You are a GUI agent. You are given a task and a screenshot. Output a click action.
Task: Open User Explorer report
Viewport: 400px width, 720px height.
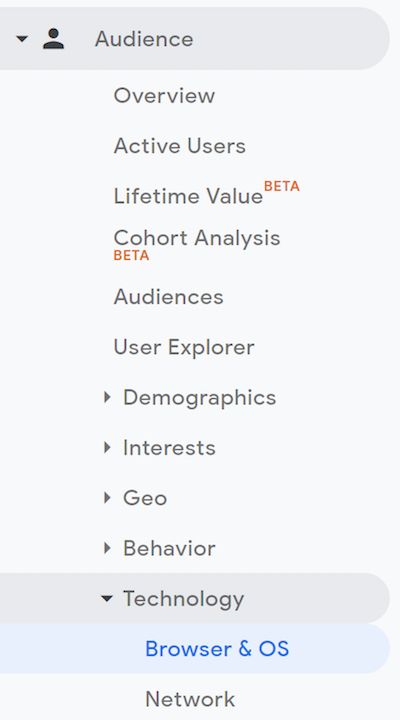(184, 347)
